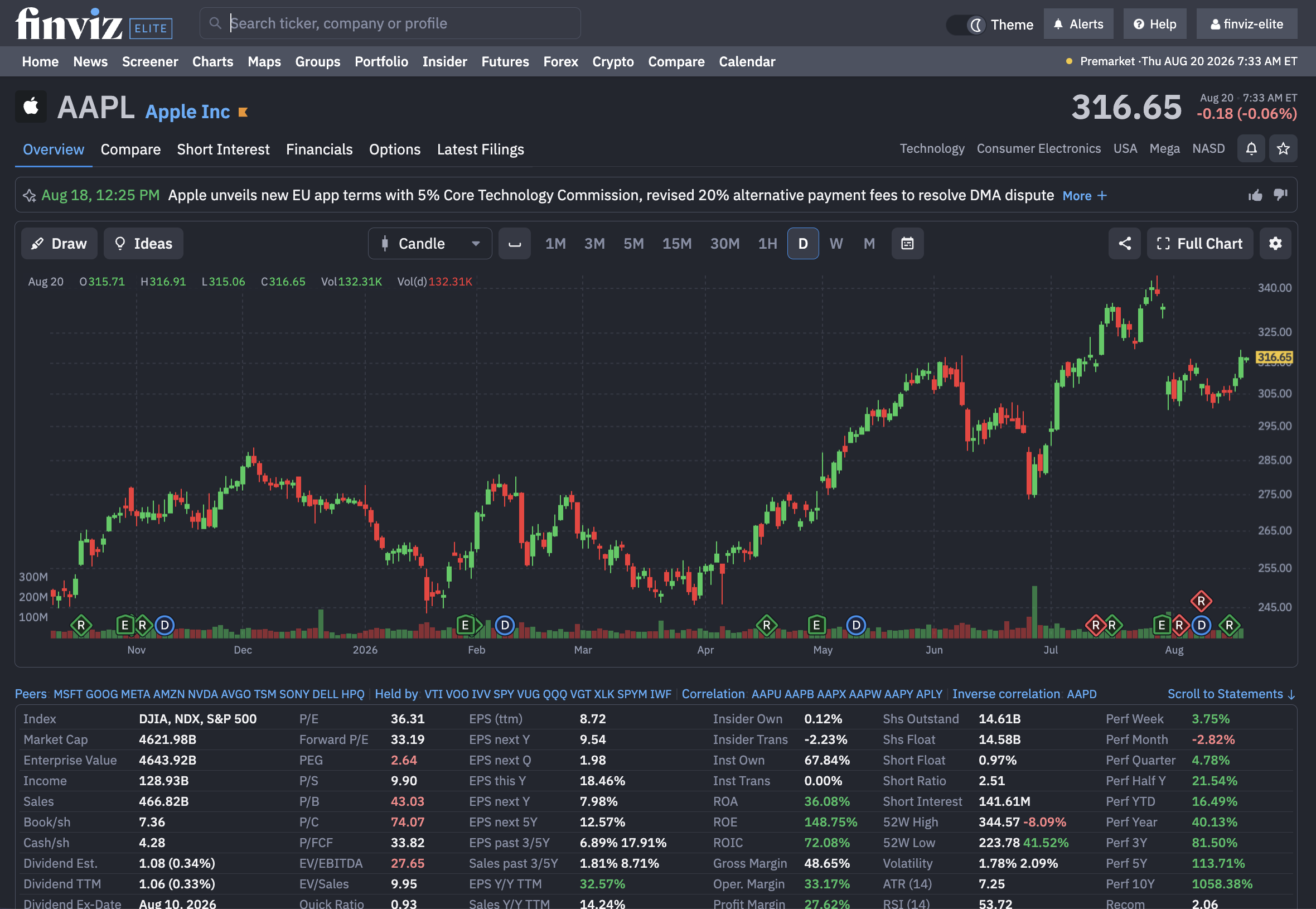Image resolution: width=1316 pixels, height=909 pixels.
Task: Share the AAPL chart
Action: pyautogui.click(x=1124, y=244)
